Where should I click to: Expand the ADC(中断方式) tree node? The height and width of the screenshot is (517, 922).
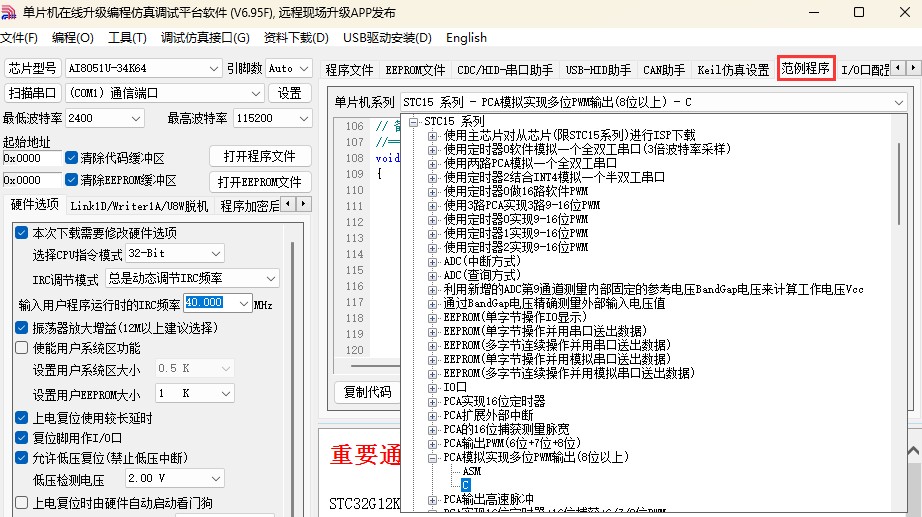pos(433,261)
